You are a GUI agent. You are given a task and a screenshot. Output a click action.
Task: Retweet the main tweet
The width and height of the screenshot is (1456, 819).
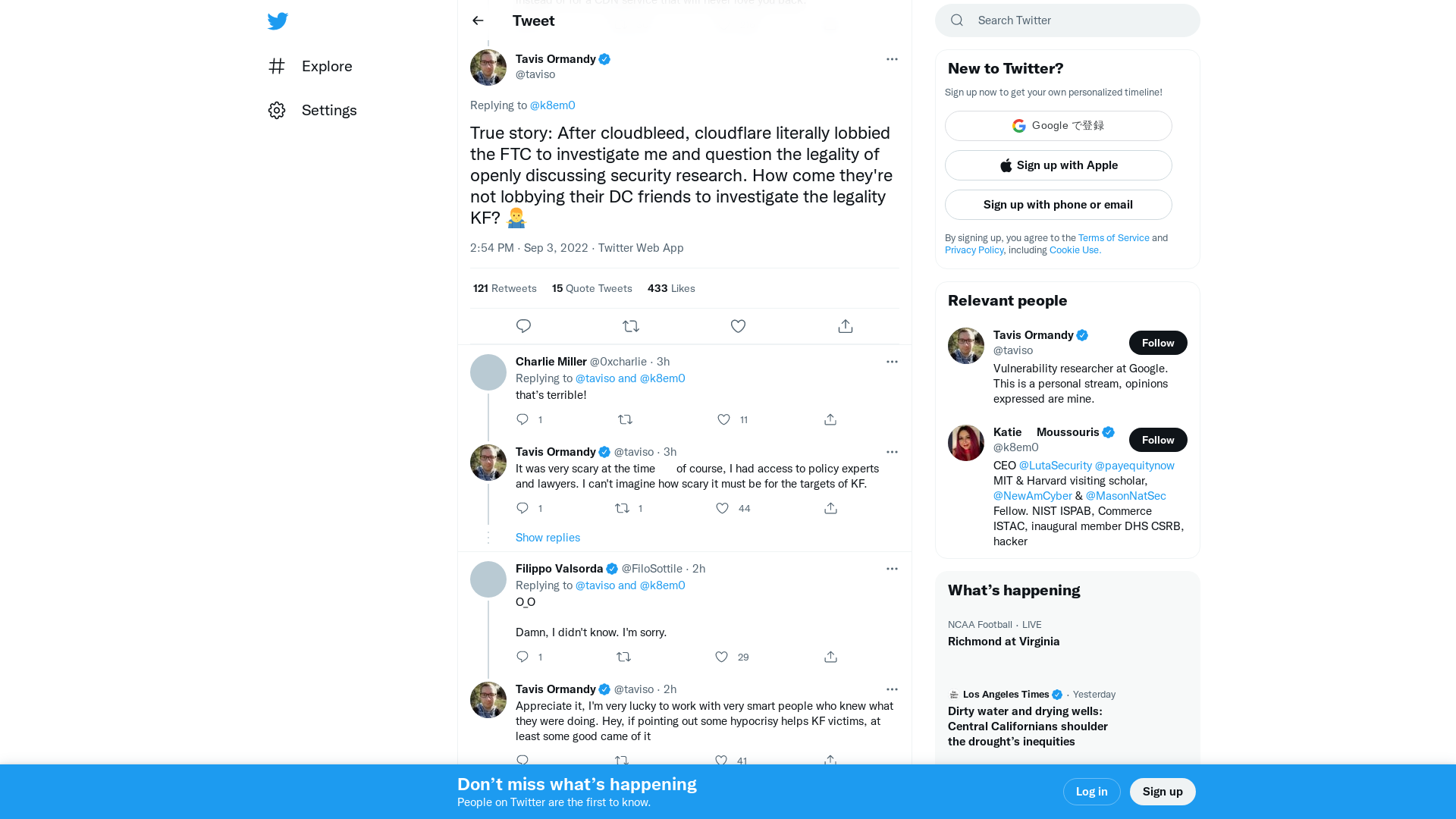[630, 325]
